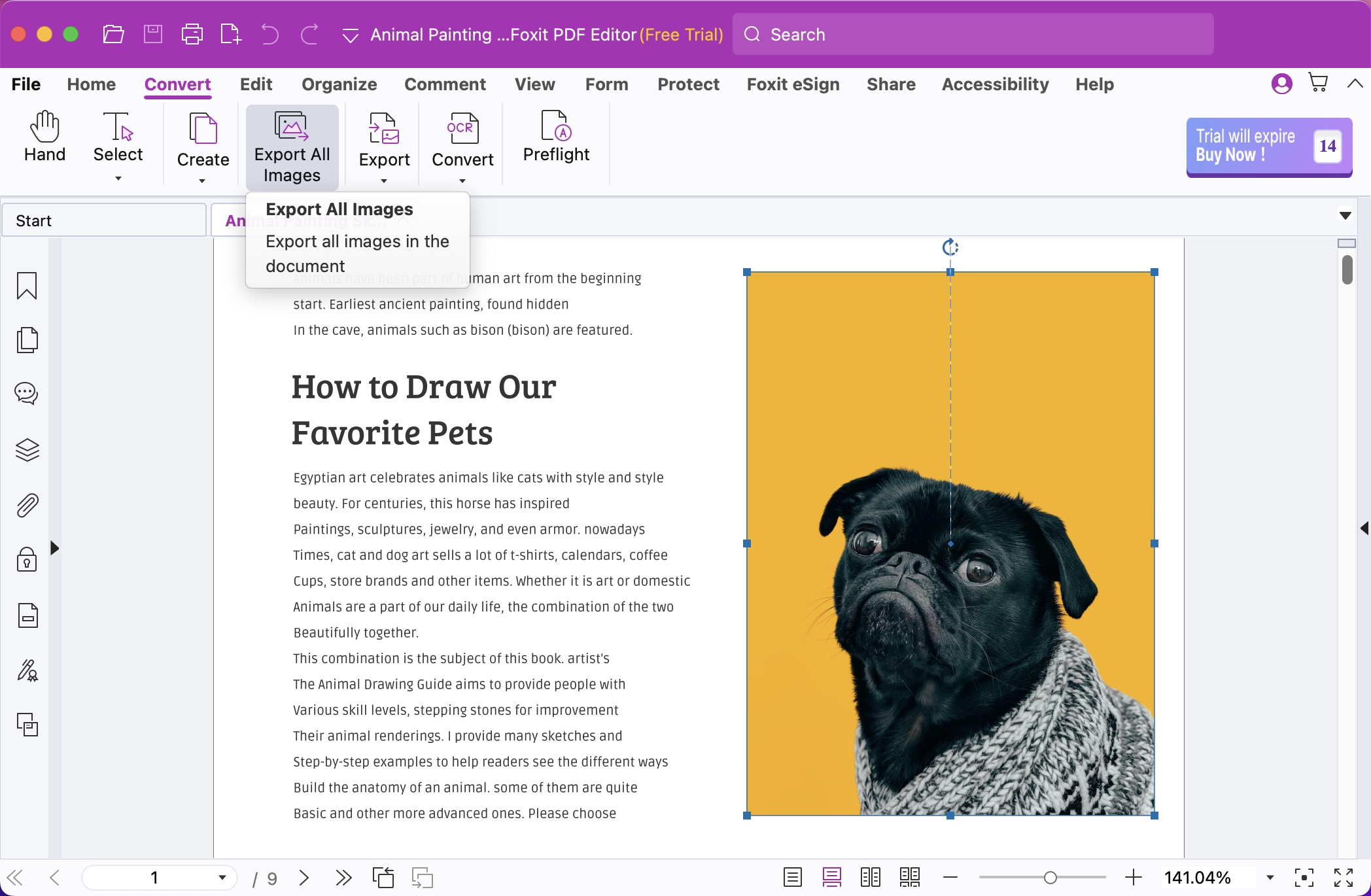The image size is (1371, 896).
Task: Open the Comments panel
Action: pyautogui.click(x=26, y=392)
